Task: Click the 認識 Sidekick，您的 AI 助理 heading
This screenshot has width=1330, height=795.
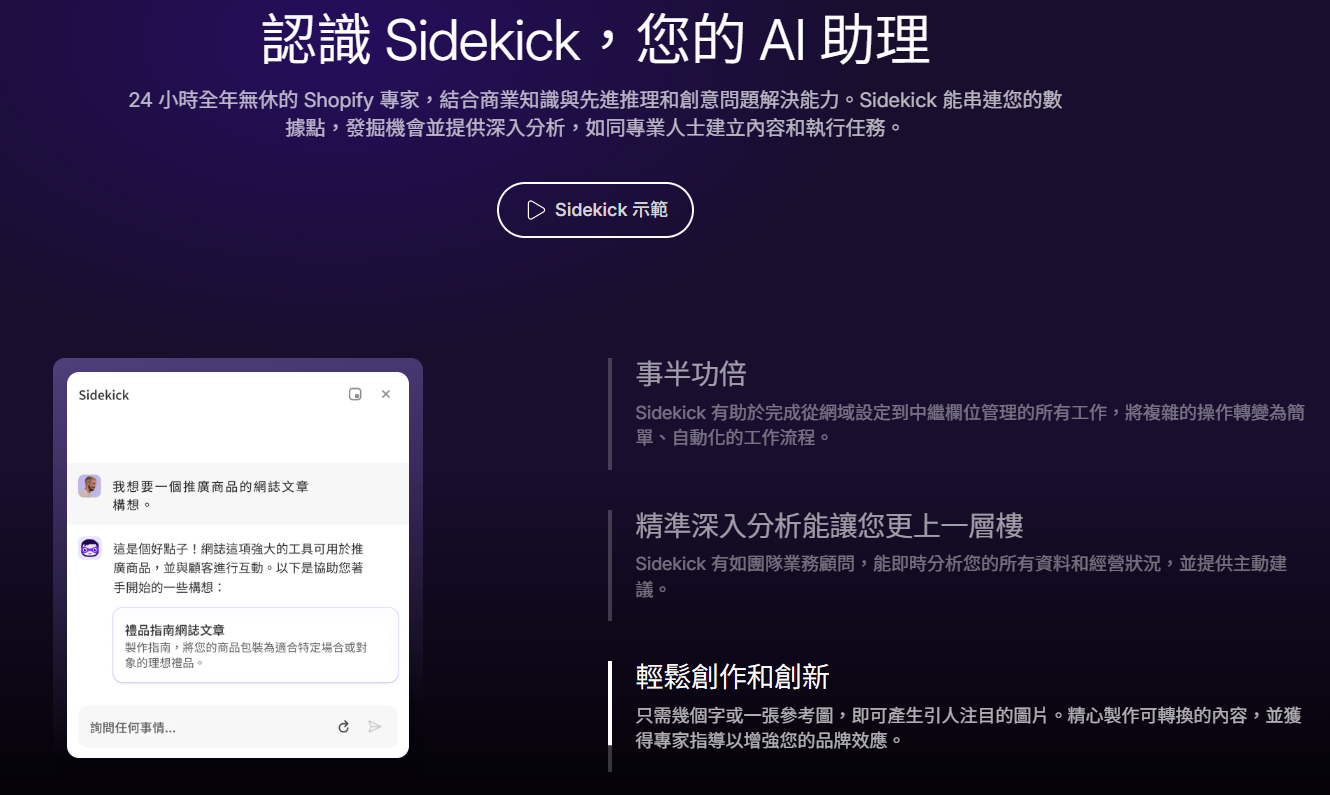Action: click(596, 40)
